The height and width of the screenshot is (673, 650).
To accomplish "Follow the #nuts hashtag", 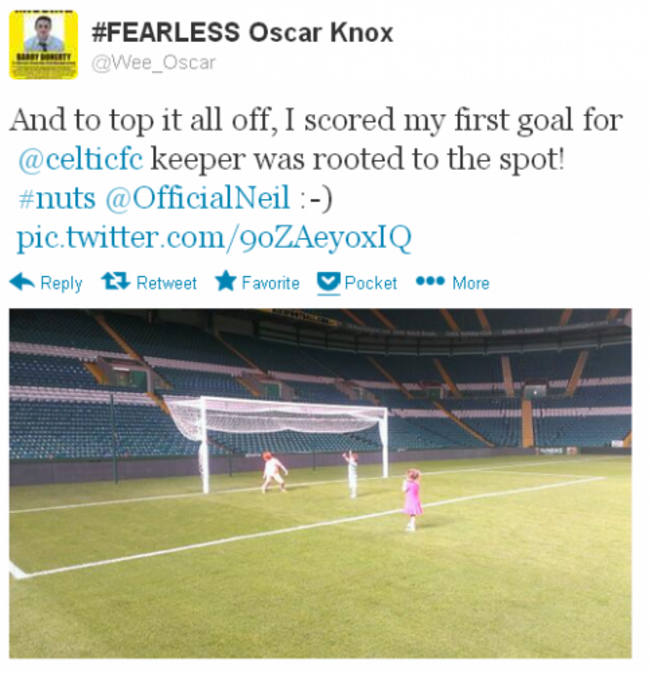I will point(57,198).
